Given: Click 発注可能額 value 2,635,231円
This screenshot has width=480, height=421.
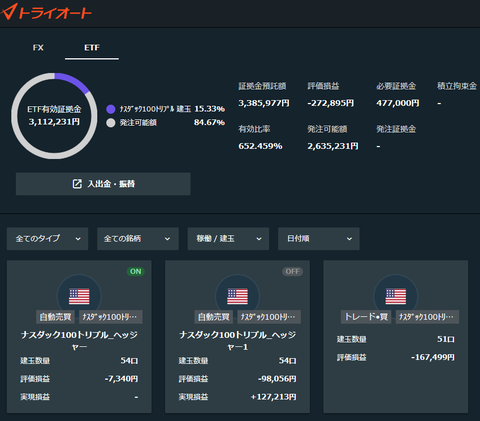Looking at the screenshot, I should [x=333, y=146].
